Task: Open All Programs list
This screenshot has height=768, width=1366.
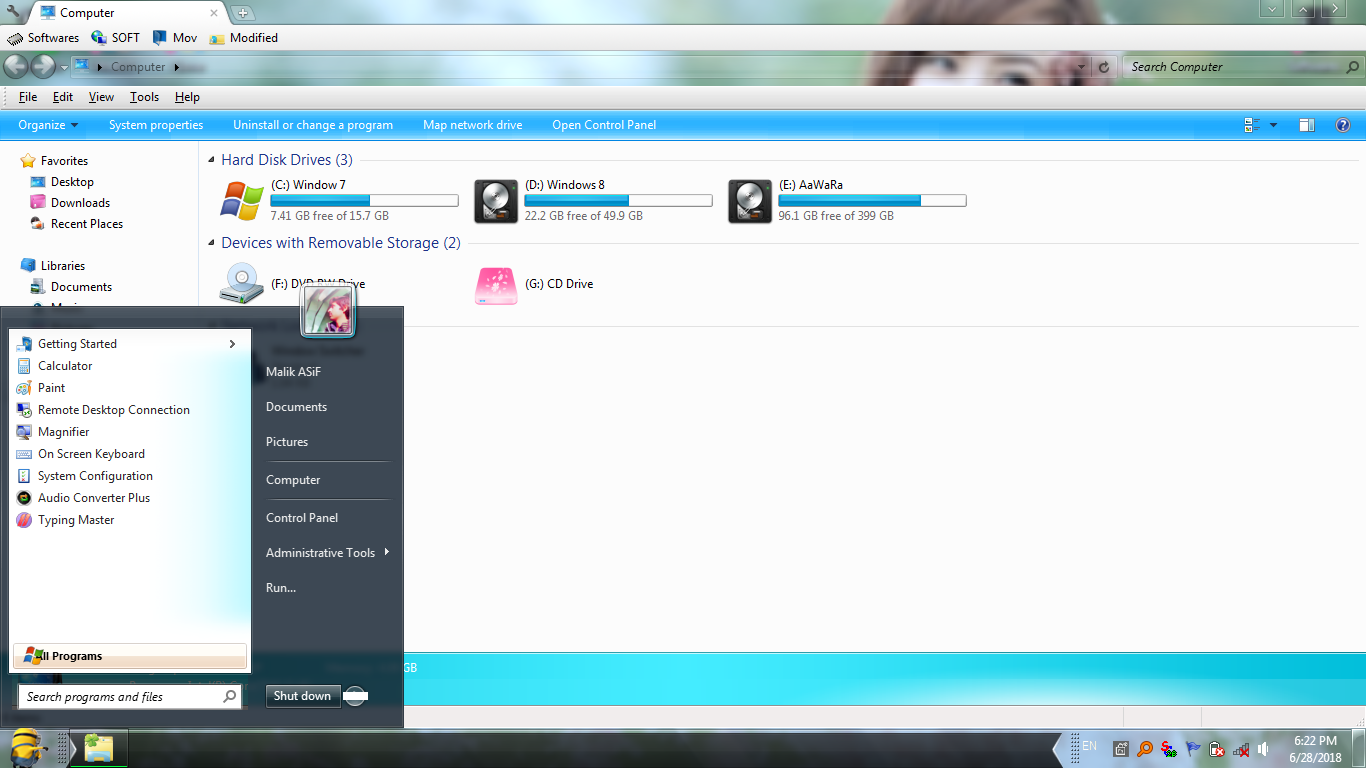Action: [x=130, y=656]
